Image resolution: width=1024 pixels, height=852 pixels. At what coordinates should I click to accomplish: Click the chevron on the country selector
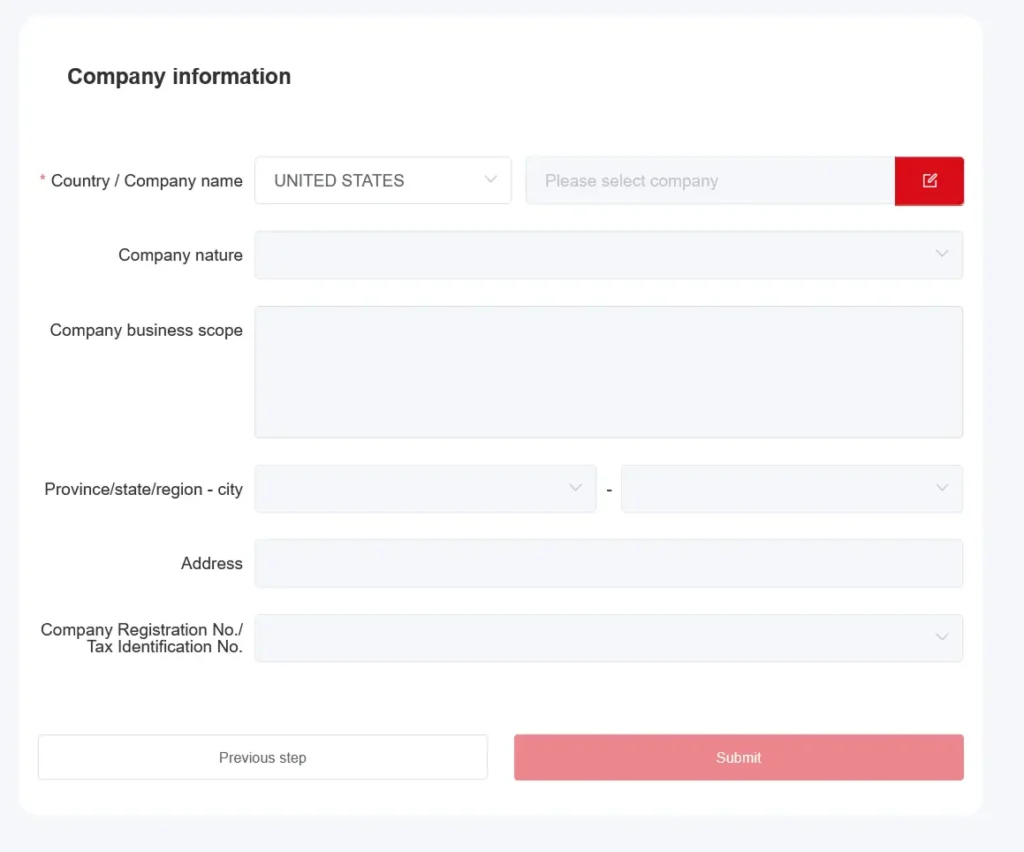490,180
